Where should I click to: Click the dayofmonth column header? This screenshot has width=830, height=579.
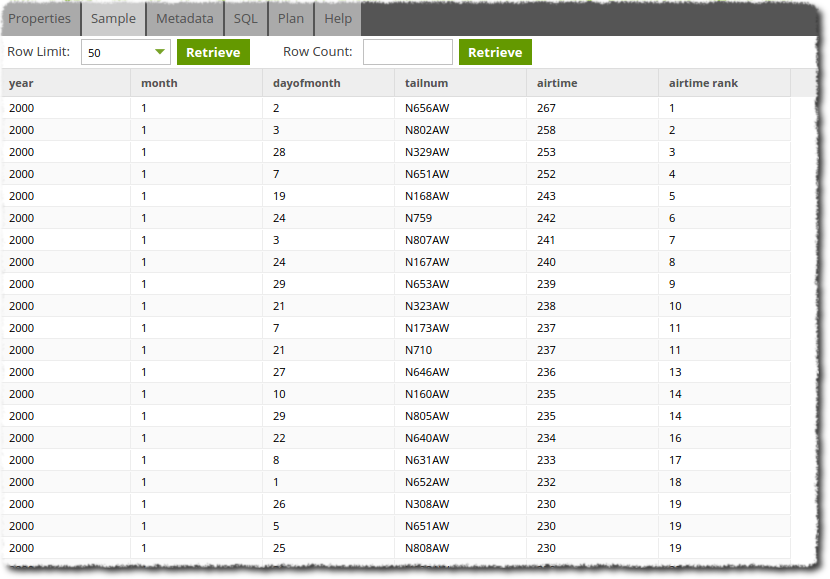click(328, 83)
